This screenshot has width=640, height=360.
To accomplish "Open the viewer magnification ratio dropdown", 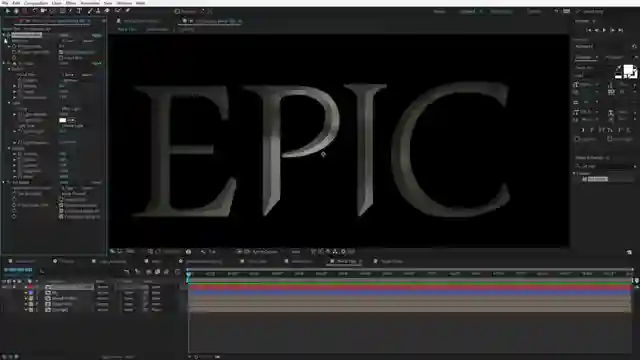I will 130,251.
